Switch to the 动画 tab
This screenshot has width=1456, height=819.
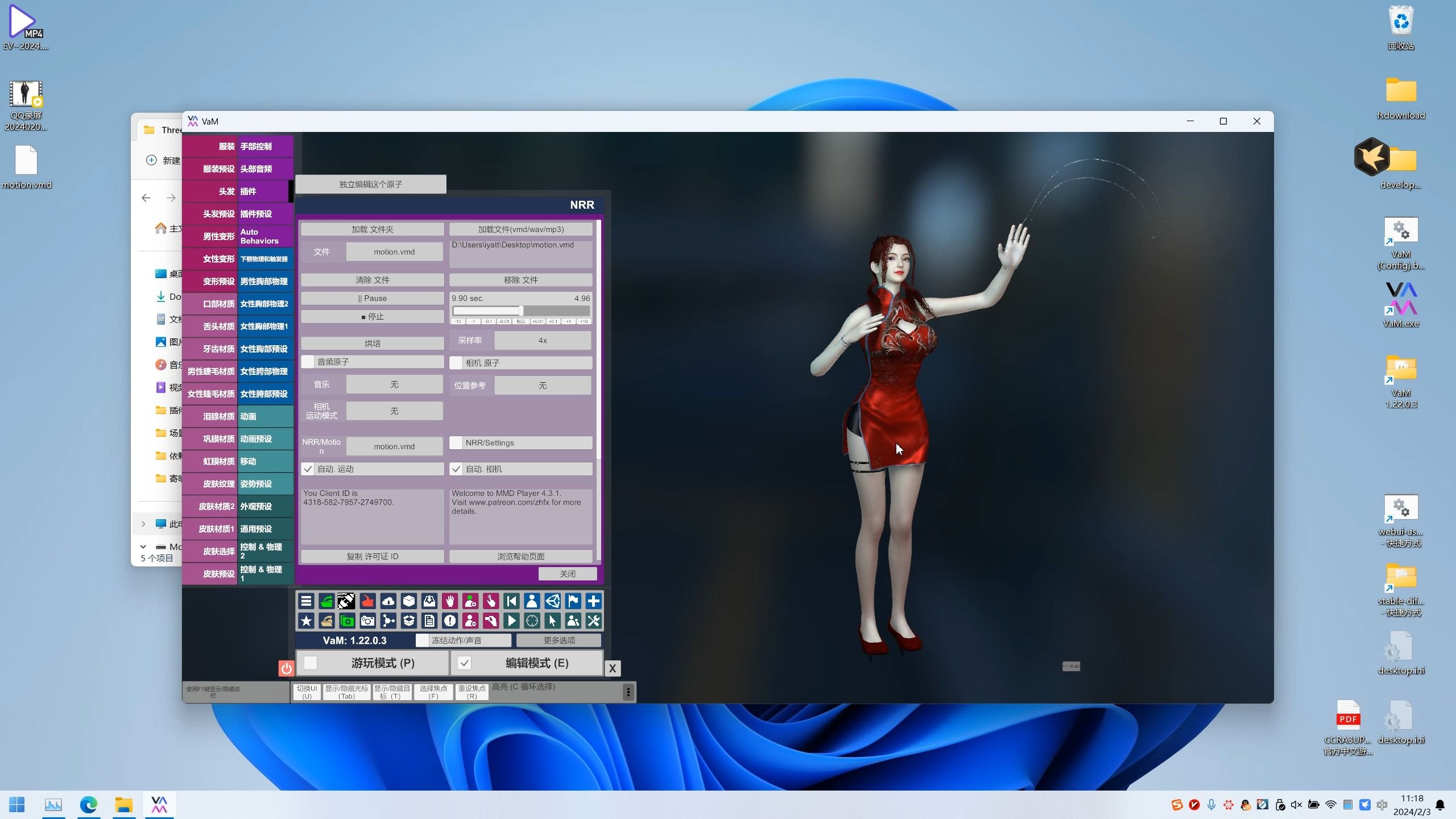point(264,416)
